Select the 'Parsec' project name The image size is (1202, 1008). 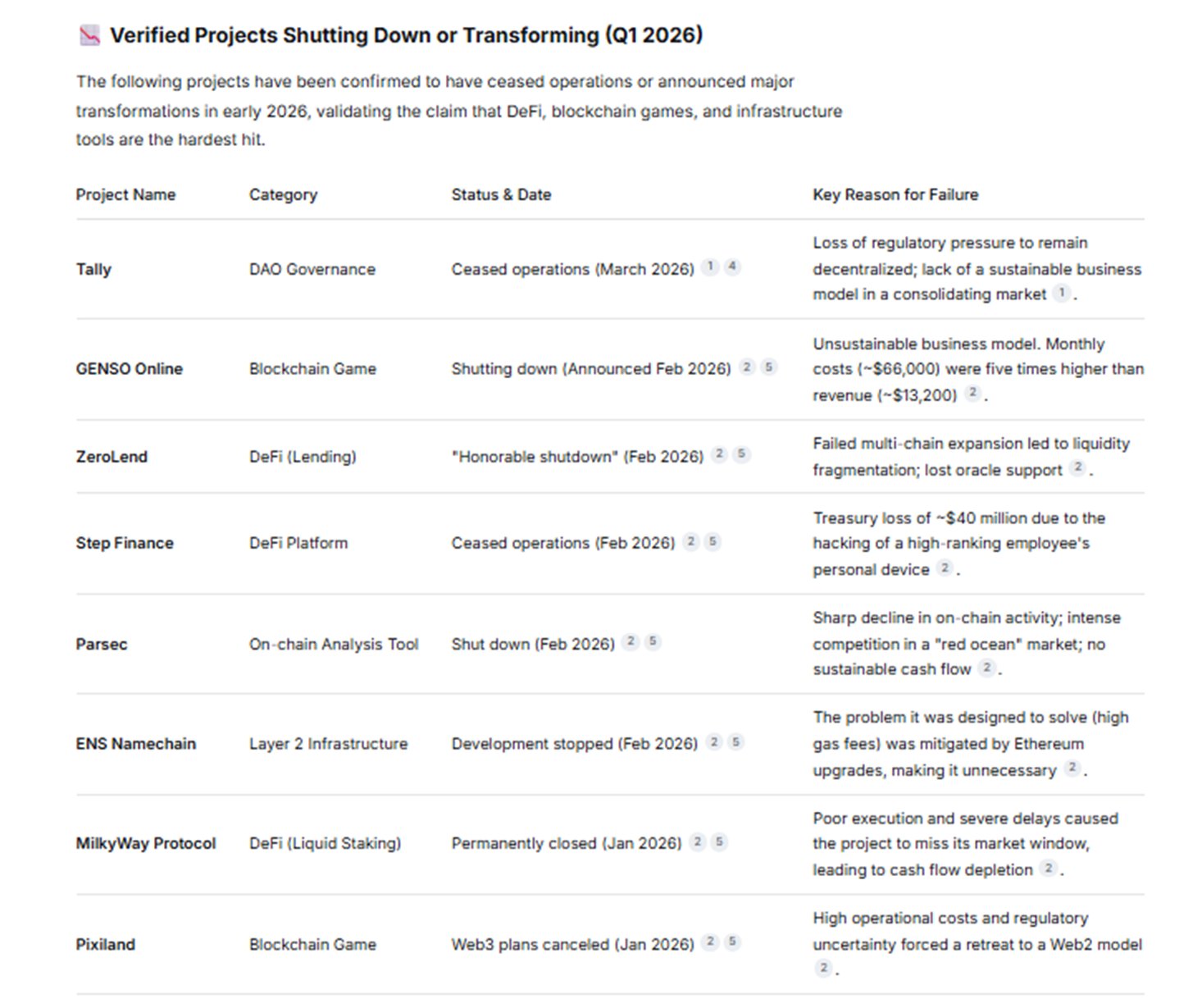point(102,644)
